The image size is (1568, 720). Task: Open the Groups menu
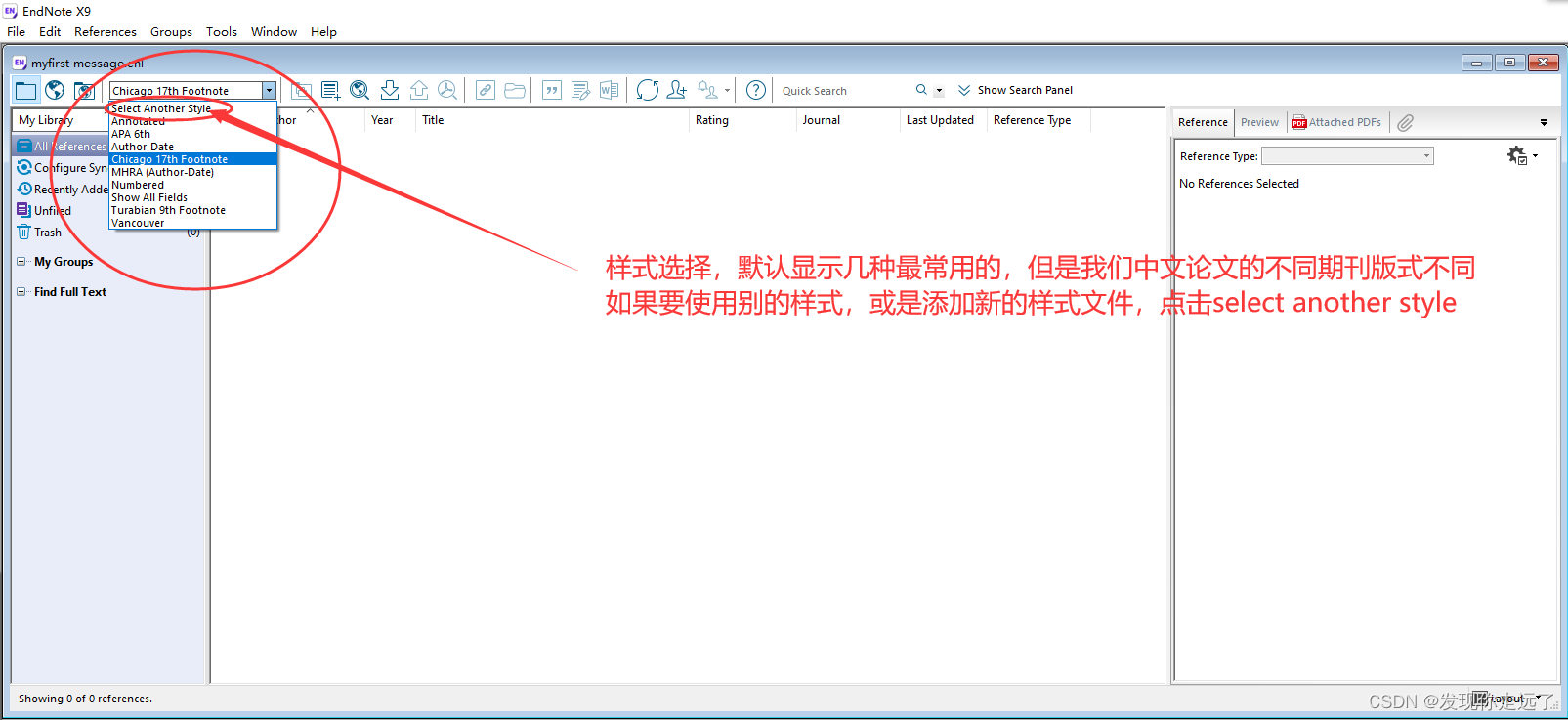tap(171, 32)
